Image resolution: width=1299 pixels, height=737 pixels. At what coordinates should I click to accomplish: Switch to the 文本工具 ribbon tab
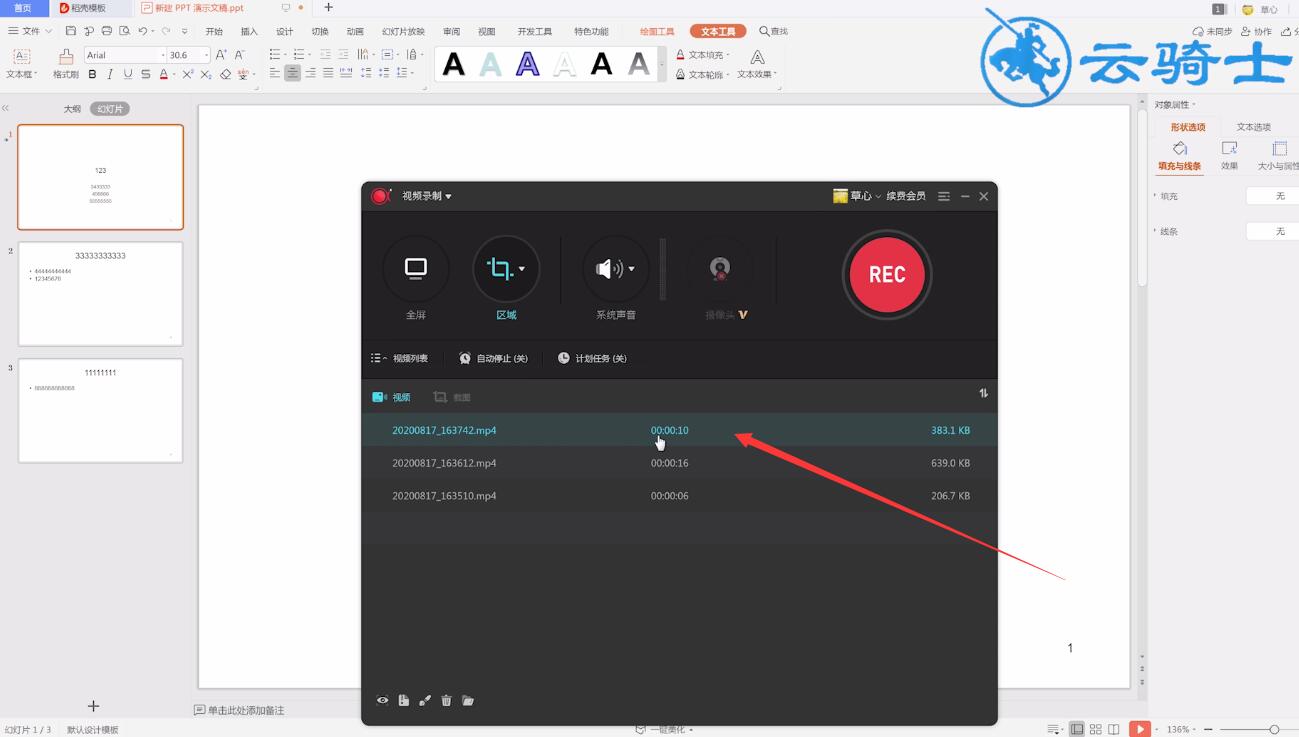click(718, 31)
